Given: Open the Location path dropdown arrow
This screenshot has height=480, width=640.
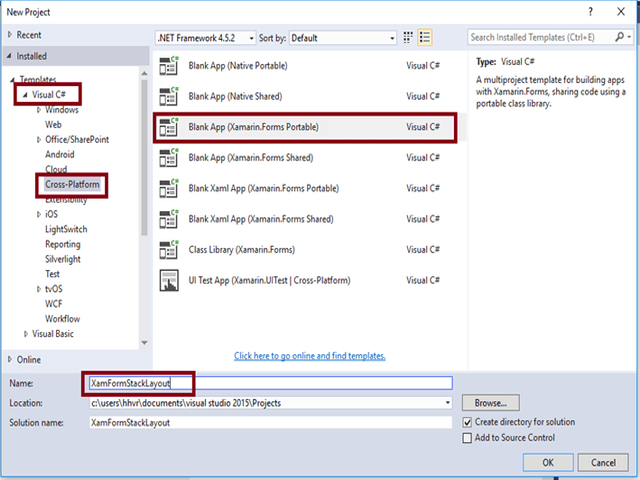Looking at the screenshot, I should tap(448, 403).
